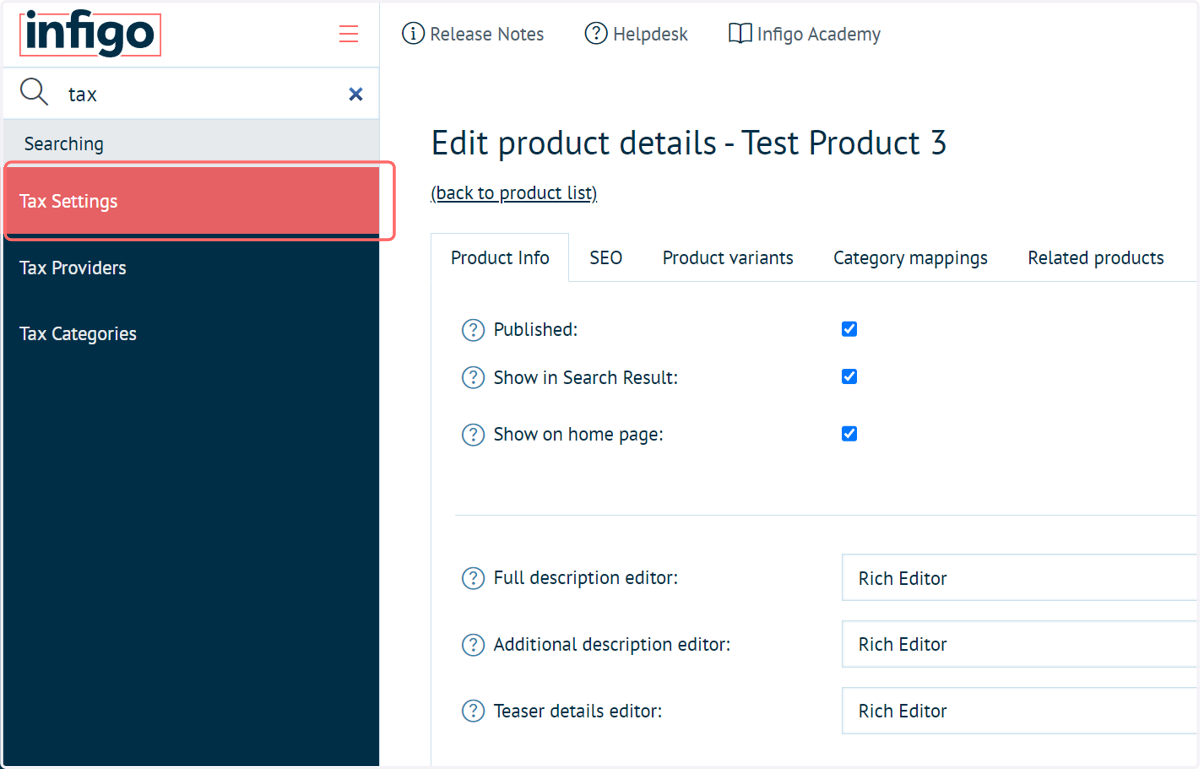The image size is (1200, 769).
Task: Switch to the SEO tab
Action: pos(606,258)
